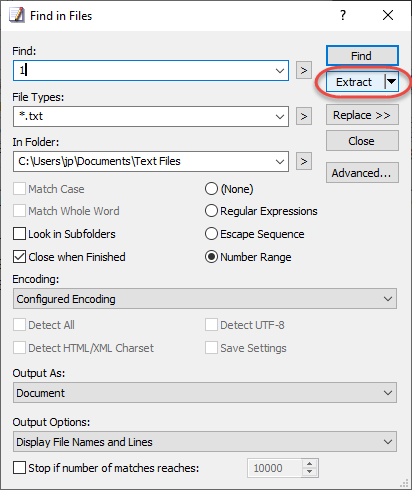Click the arrow button beside Find field
Image resolution: width=412 pixels, height=490 pixels.
coord(304,70)
